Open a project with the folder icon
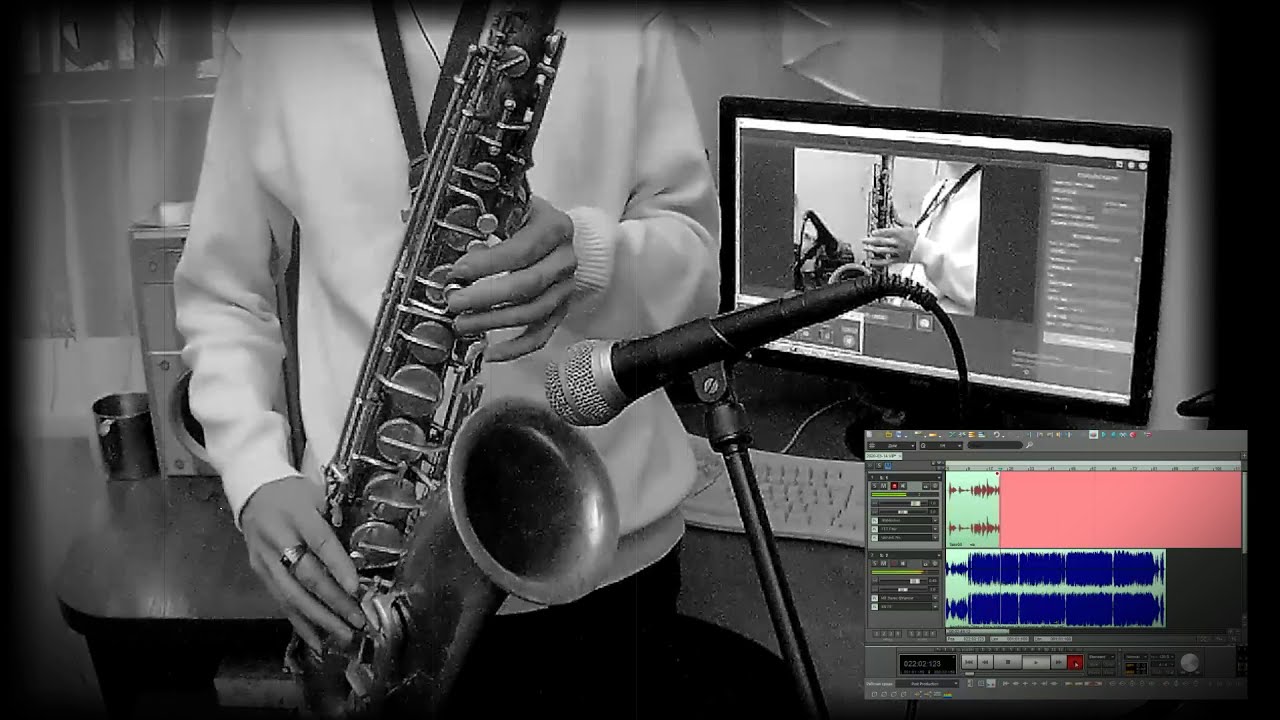This screenshot has height=720, width=1280. tap(888, 434)
